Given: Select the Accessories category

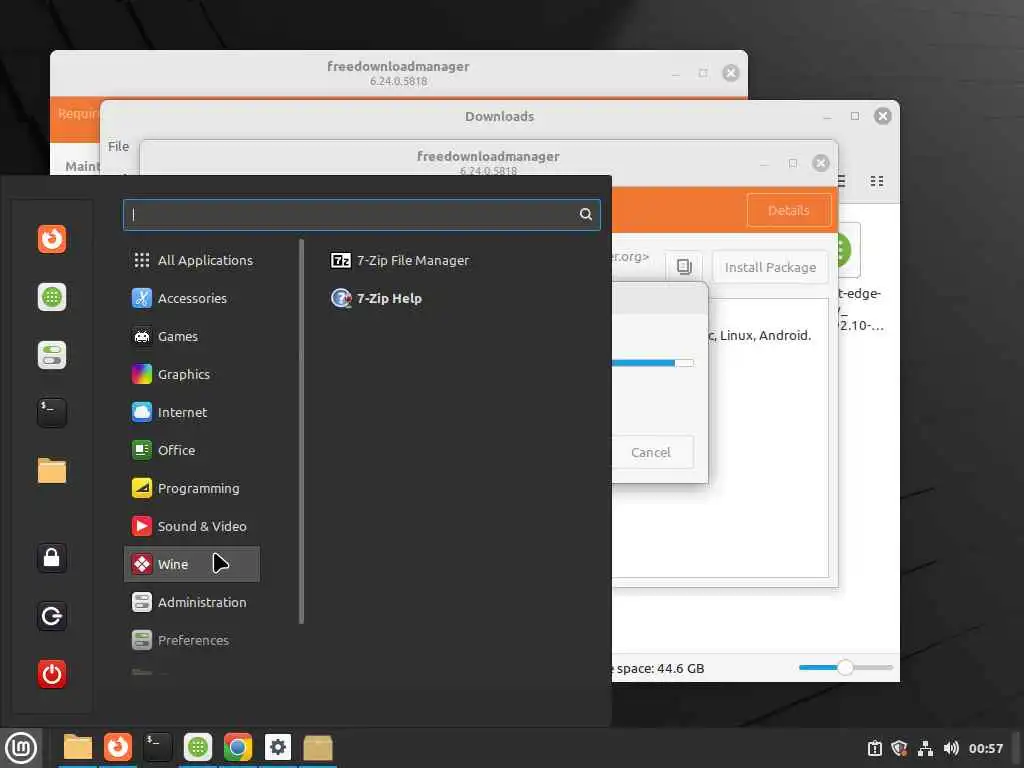Looking at the screenshot, I should tap(192, 298).
